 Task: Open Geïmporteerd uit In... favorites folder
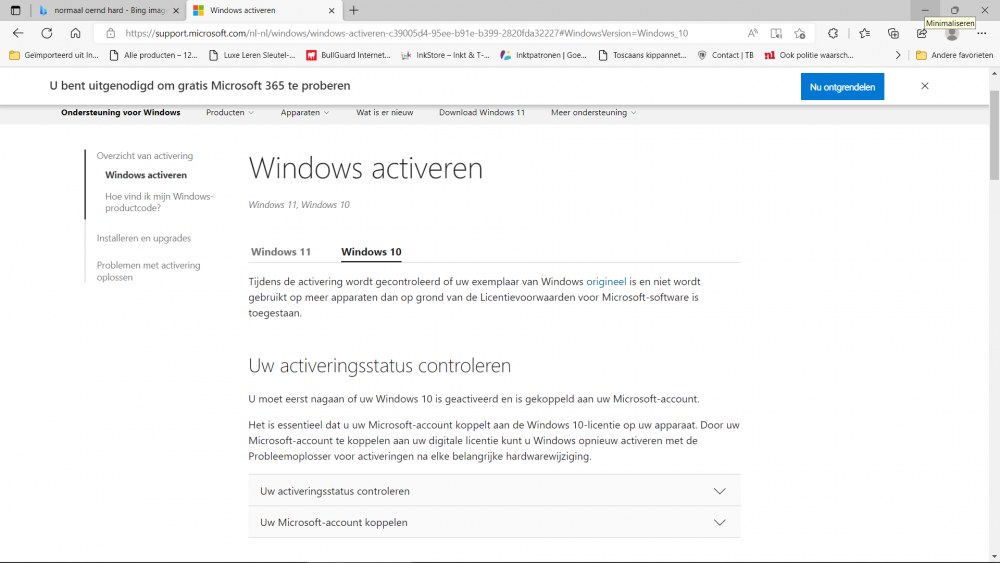(54, 55)
